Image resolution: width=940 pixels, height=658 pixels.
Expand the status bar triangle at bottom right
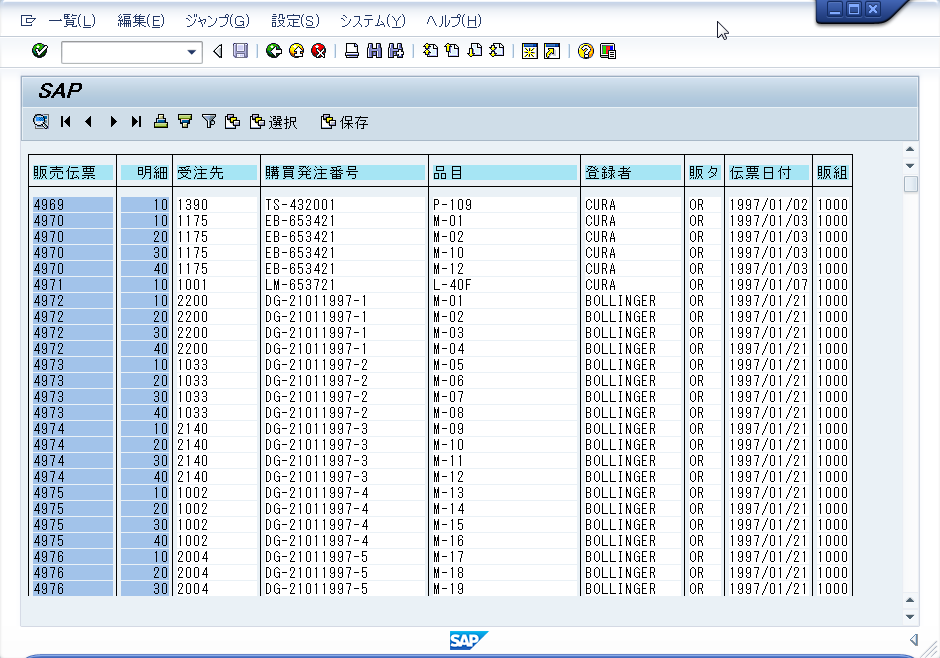point(914,640)
